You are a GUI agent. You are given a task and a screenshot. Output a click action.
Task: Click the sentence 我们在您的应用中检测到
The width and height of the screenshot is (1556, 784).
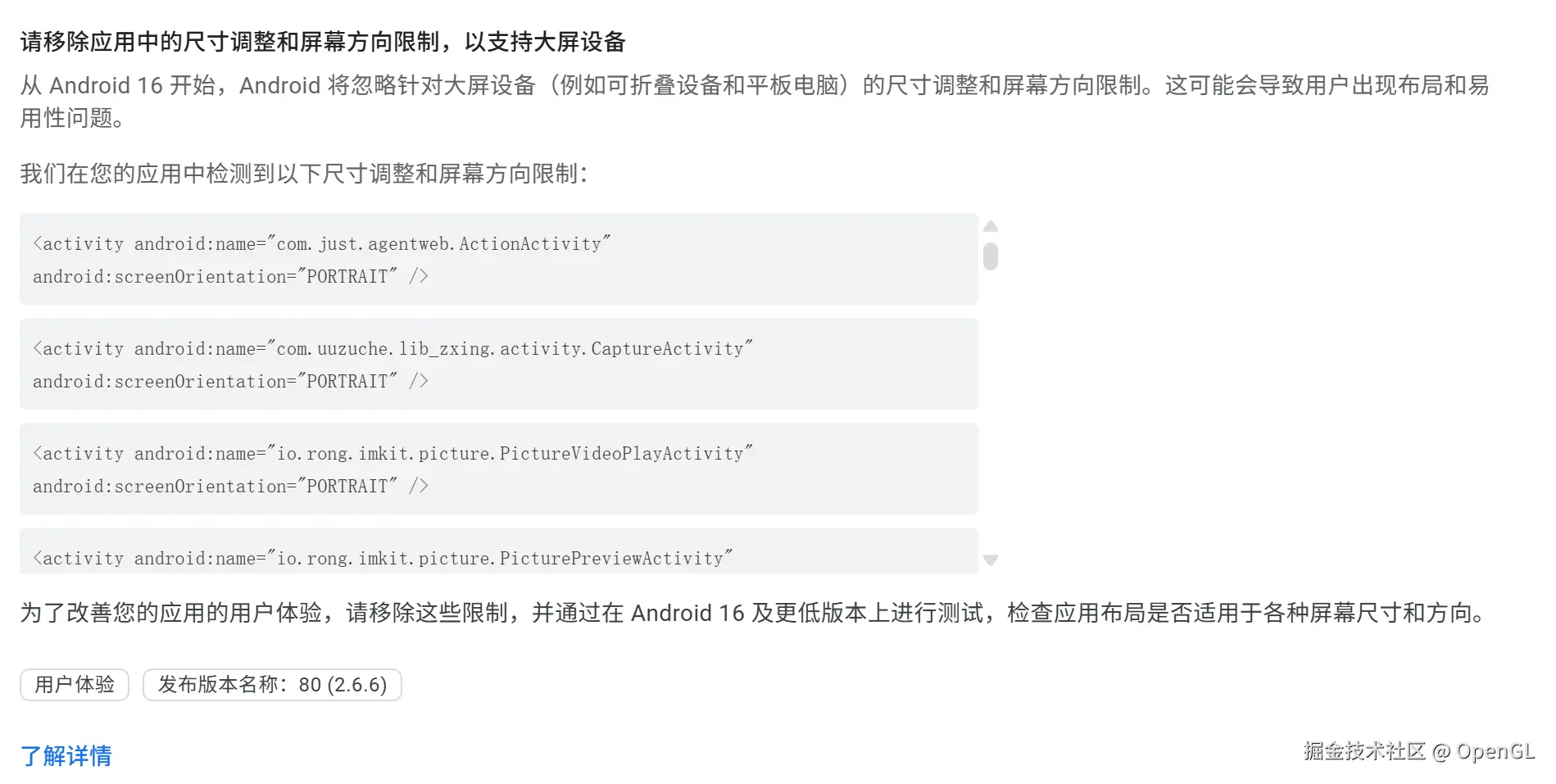pos(303,174)
